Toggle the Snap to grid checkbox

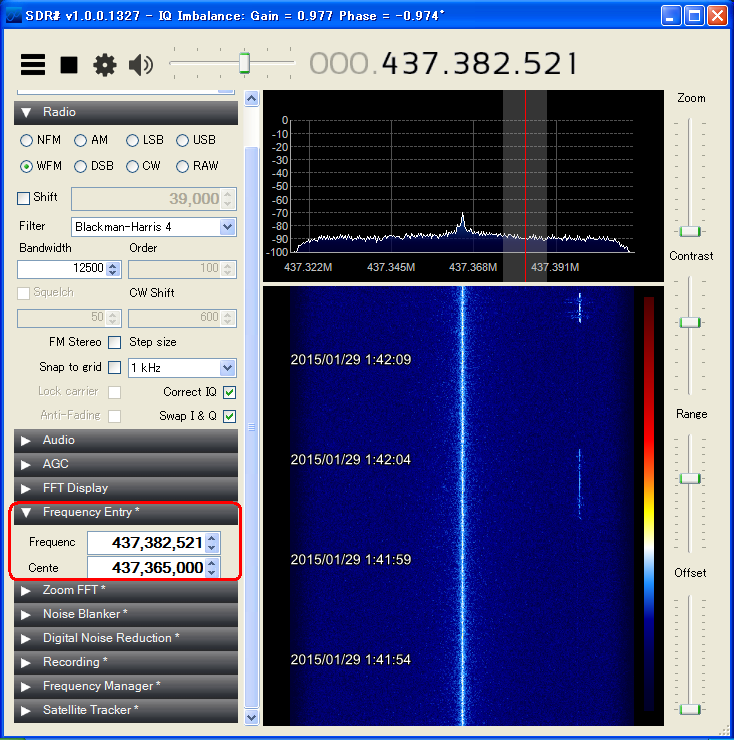point(114,367)
